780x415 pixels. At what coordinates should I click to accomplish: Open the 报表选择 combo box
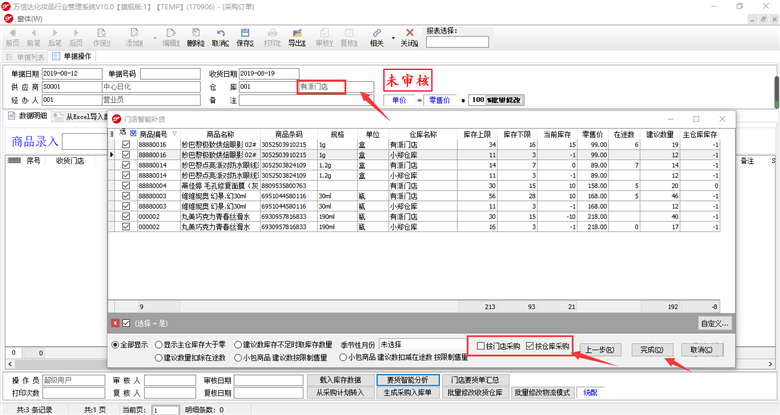(457, 42)
